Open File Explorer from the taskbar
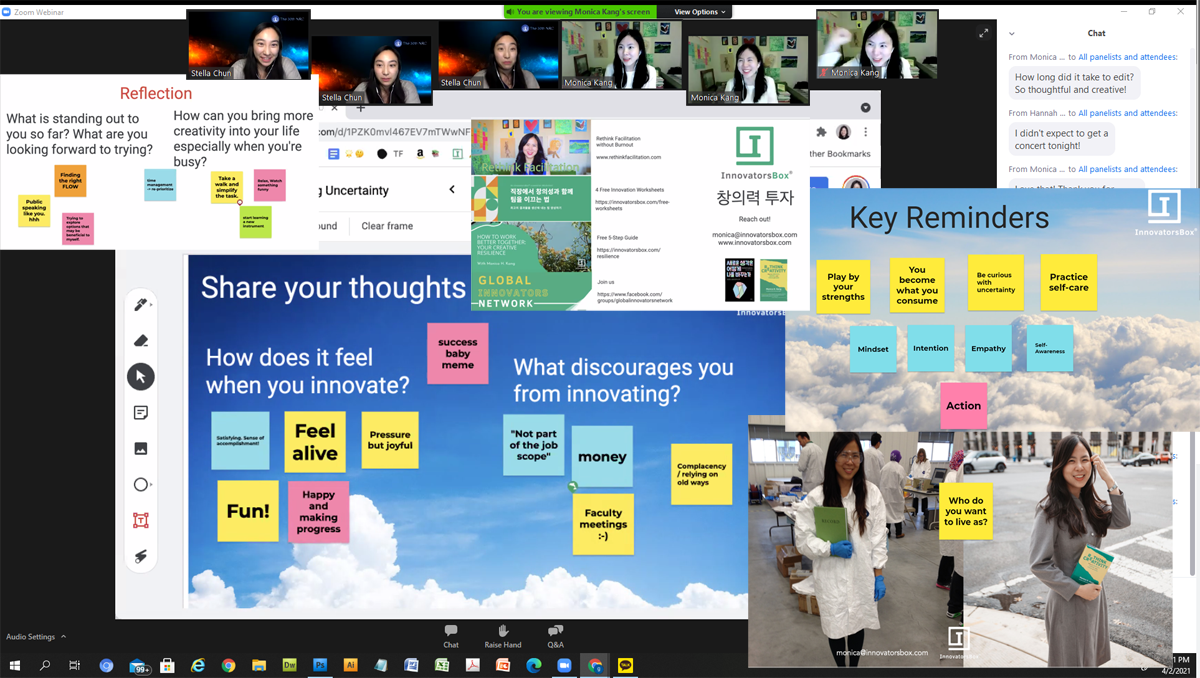 click(259, 665)
